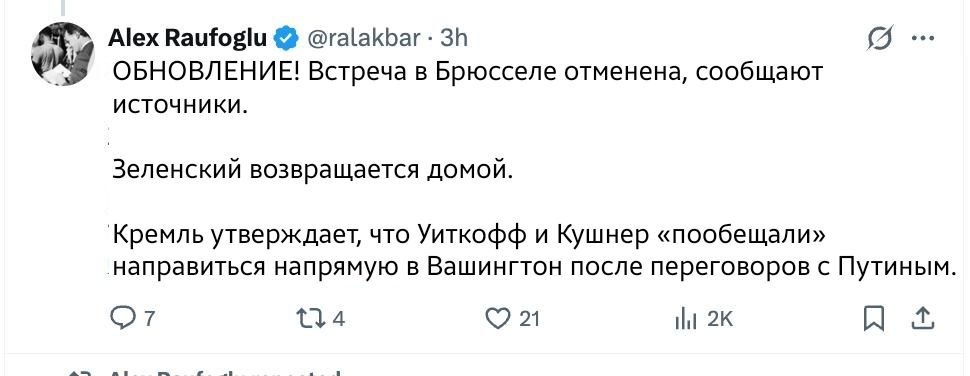The image size is (970, 376).
Task: Click the Grok explain icon
Action: coord(880,40)
